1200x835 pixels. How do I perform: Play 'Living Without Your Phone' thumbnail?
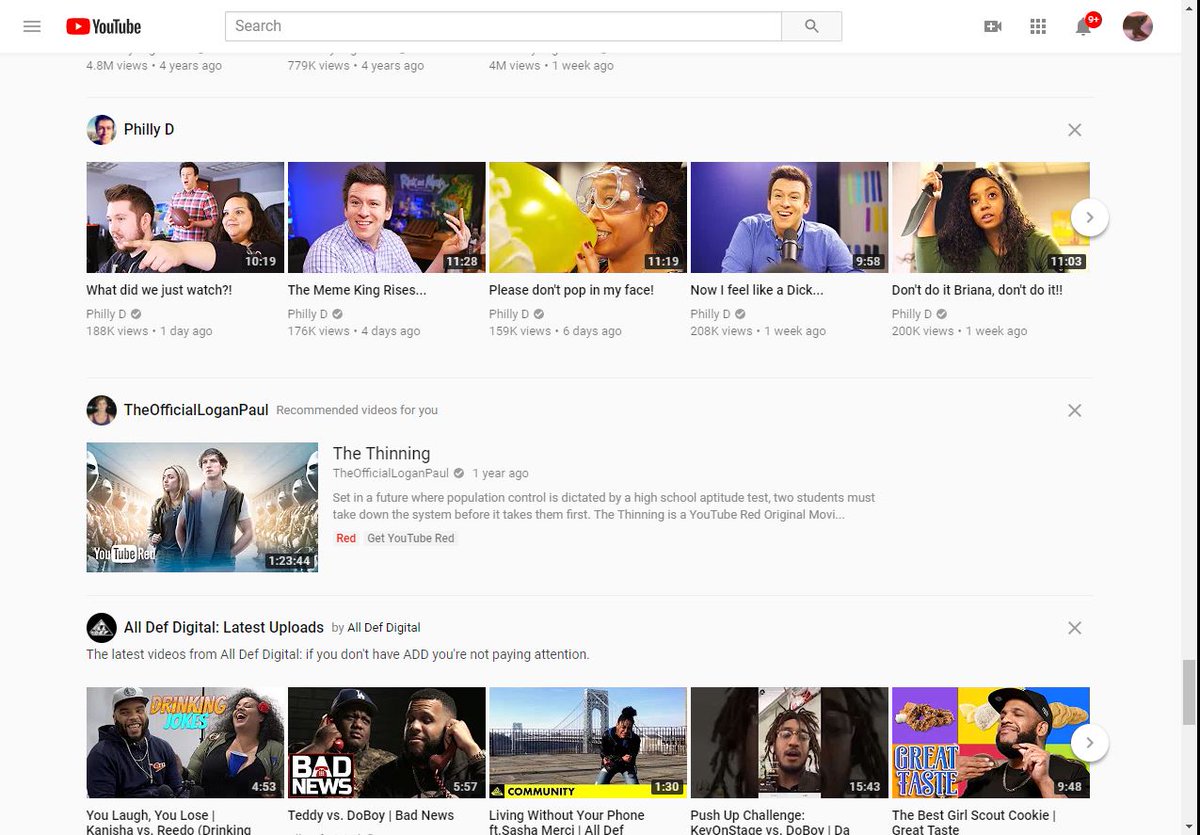point(588,742)
